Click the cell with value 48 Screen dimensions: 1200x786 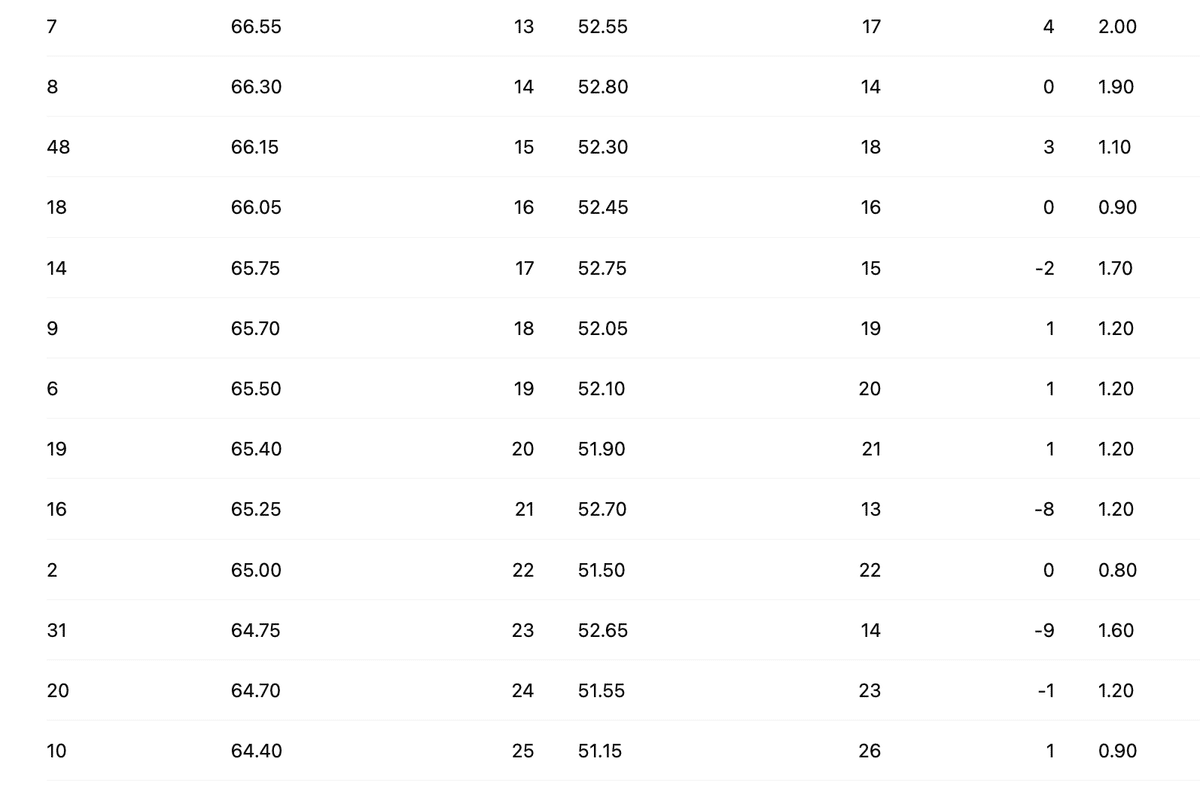pos(58,147)
